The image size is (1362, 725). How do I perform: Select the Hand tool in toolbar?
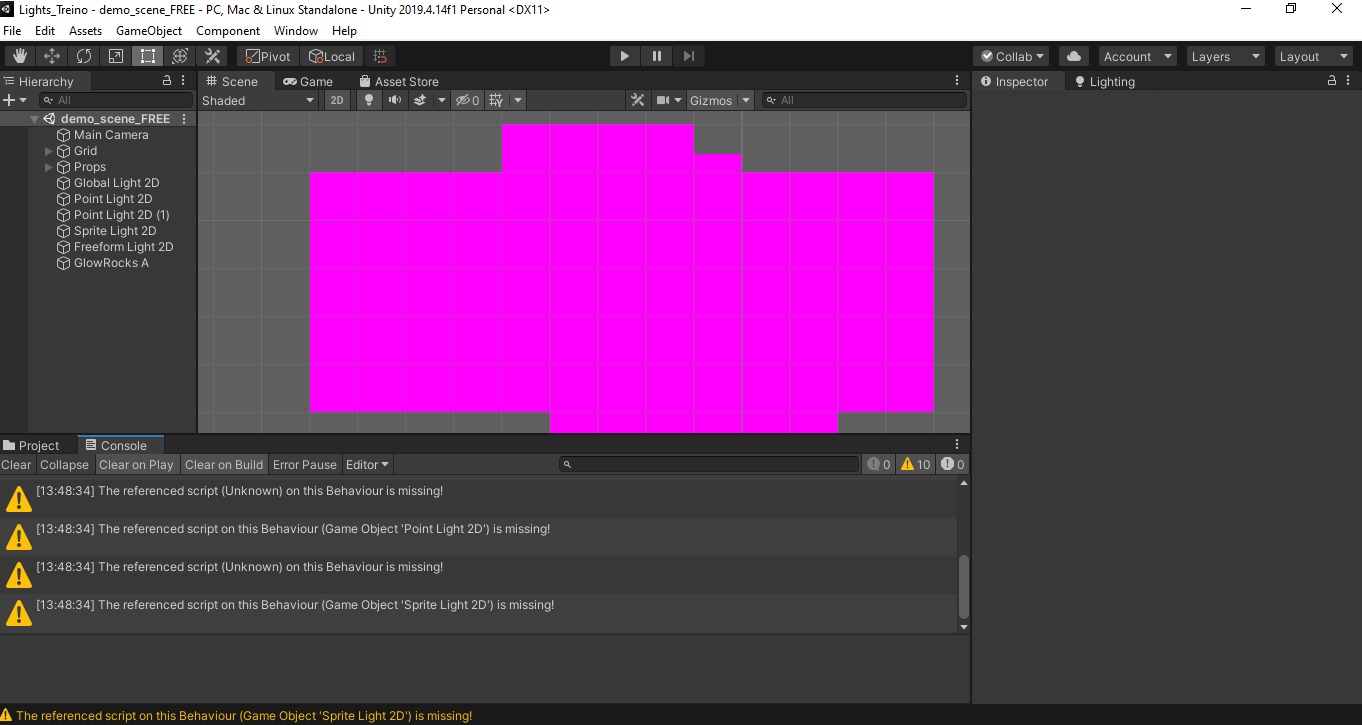coord(20,56)
